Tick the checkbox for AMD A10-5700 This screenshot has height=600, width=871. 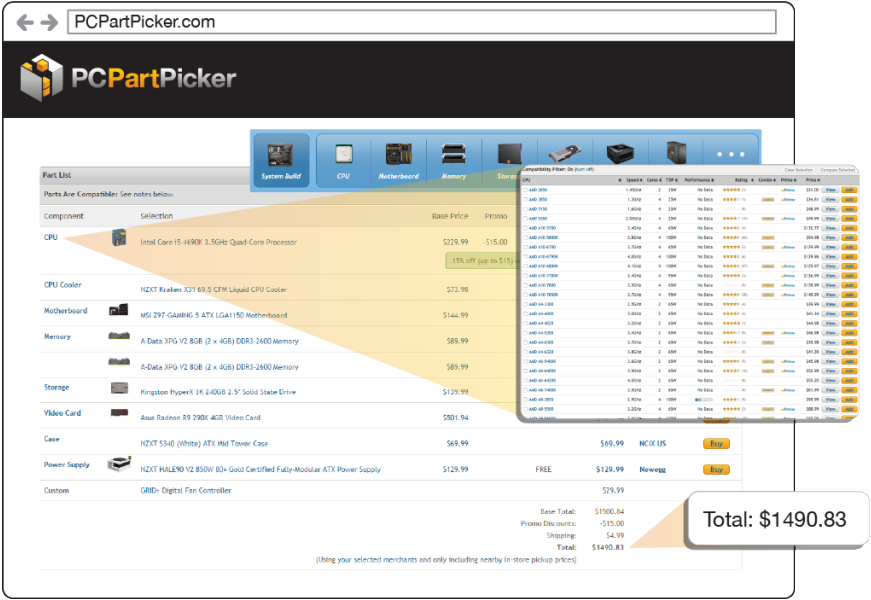[x=526, y=228]
